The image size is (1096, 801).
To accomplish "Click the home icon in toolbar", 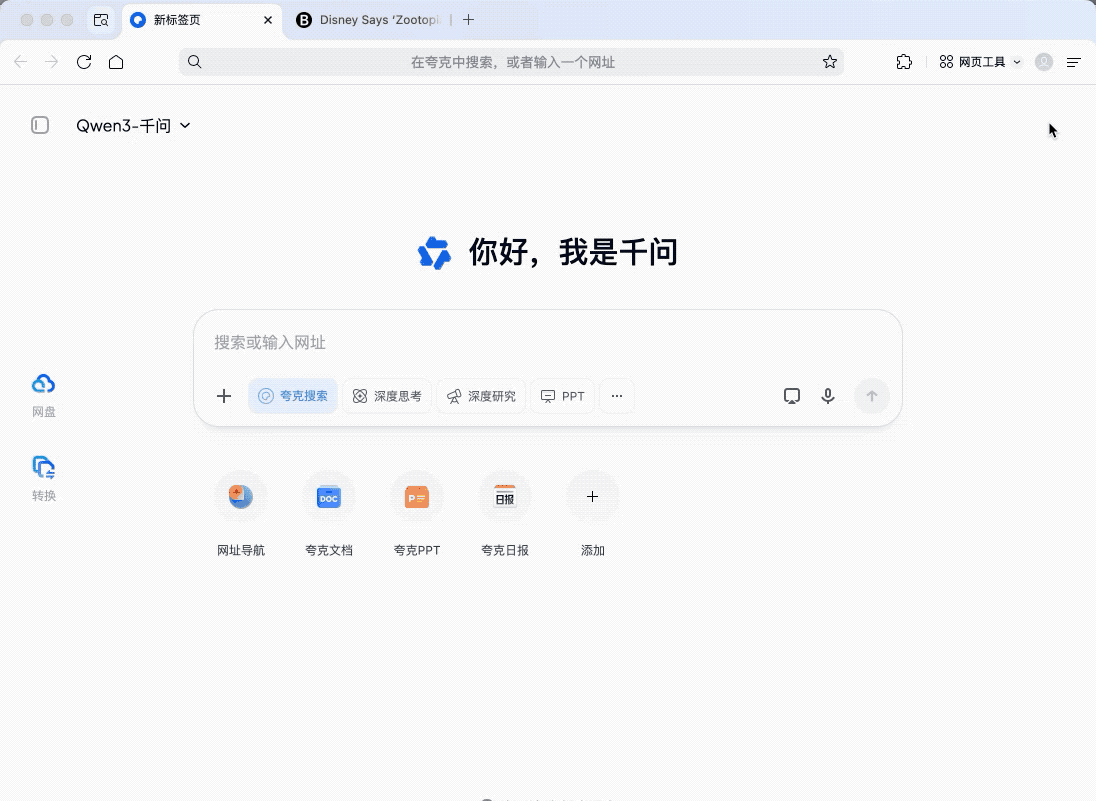I will pos(116,62).
